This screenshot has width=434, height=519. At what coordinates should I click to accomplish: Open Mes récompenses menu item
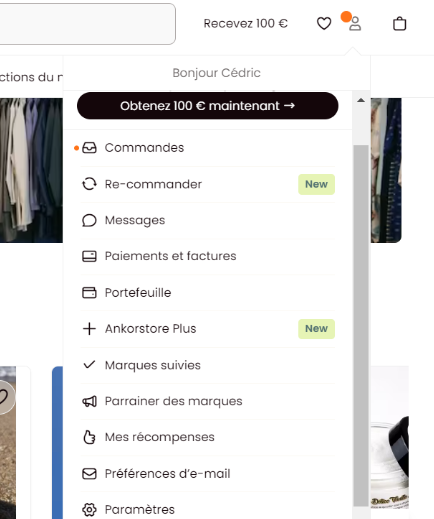click(207, 437)
